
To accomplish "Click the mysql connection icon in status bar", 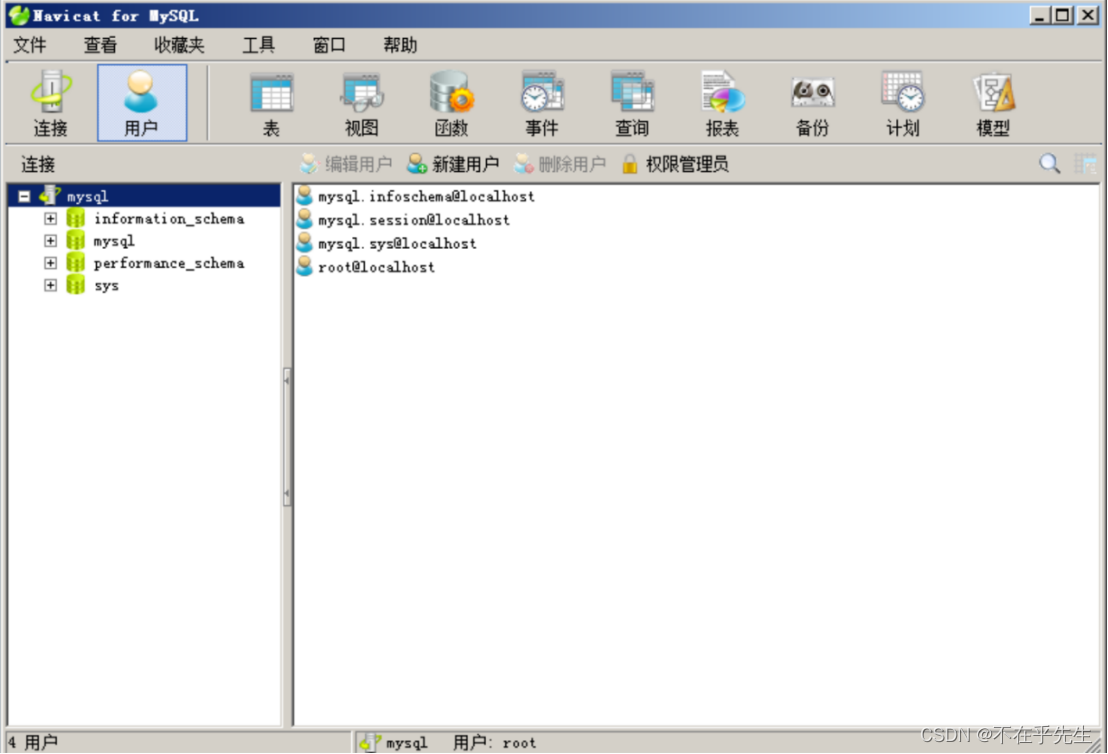I will 370,742.
